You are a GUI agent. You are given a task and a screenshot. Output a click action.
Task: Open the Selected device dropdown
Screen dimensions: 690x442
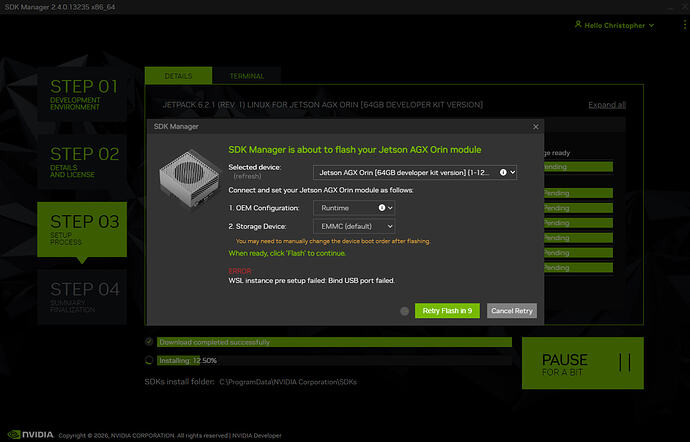[x=415, y=173]
